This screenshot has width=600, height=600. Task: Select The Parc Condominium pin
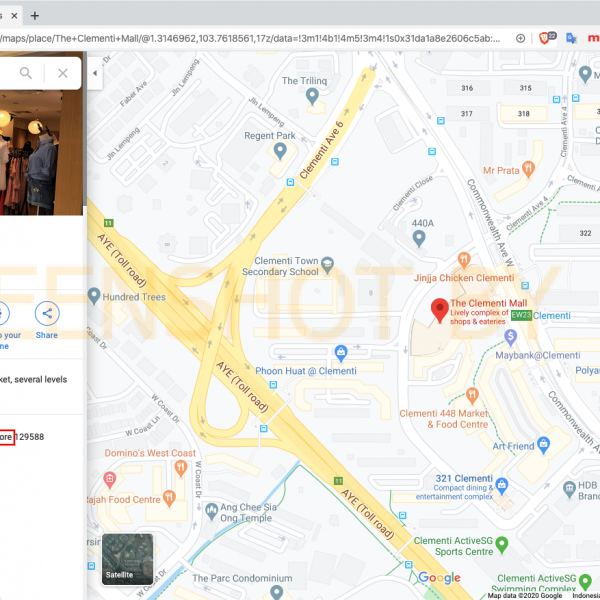[x=276, y=592]
